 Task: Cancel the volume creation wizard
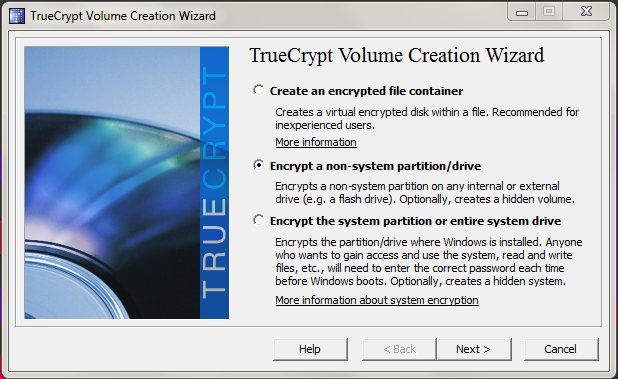pyautogui.click(x=561, y=349)
